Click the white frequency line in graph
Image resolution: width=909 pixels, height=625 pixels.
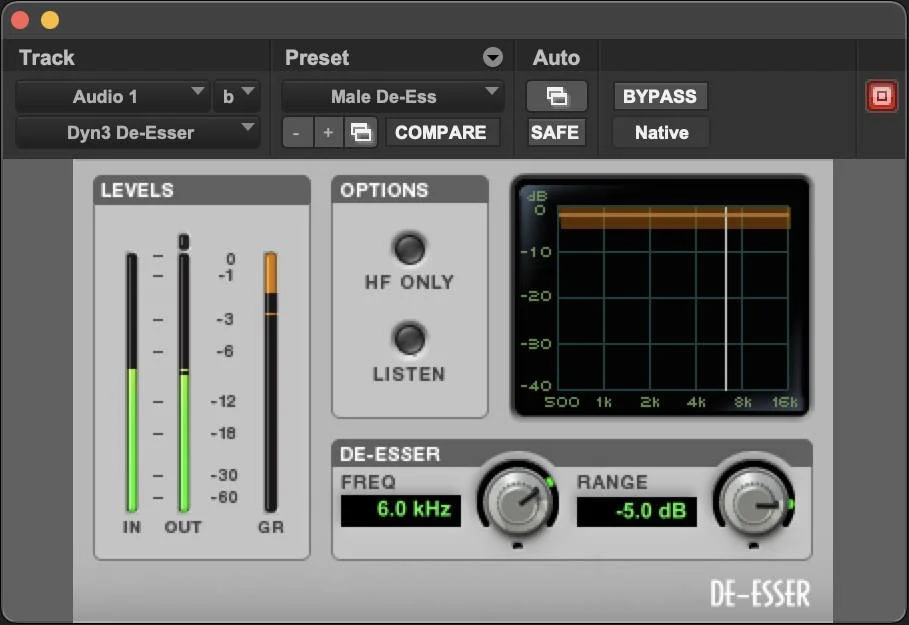[725, 299]
